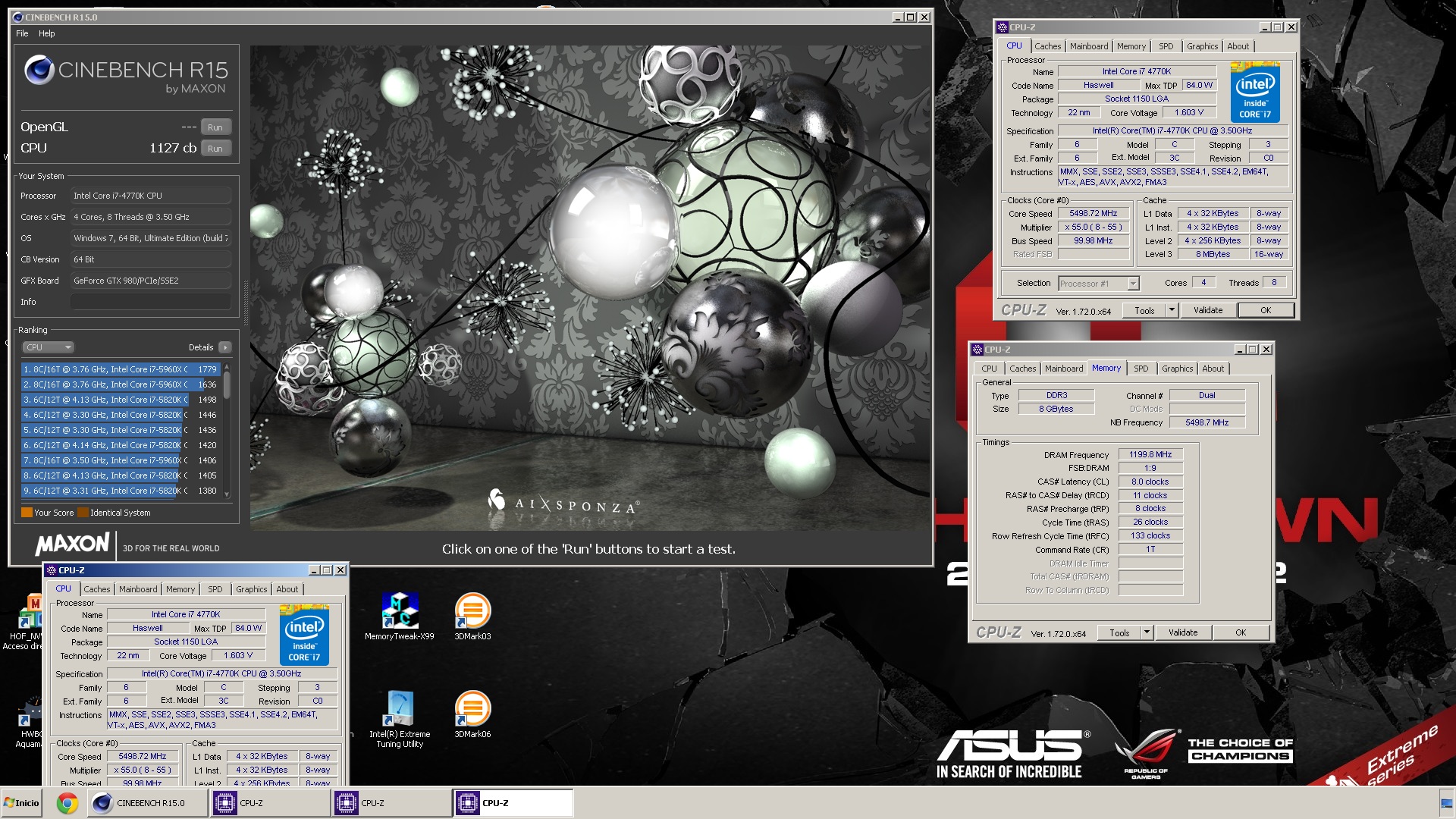Open Caches tab in bottom-left CPU-Z window
Viewport: 1456px width, 819px height.
[x=96, y=589]
